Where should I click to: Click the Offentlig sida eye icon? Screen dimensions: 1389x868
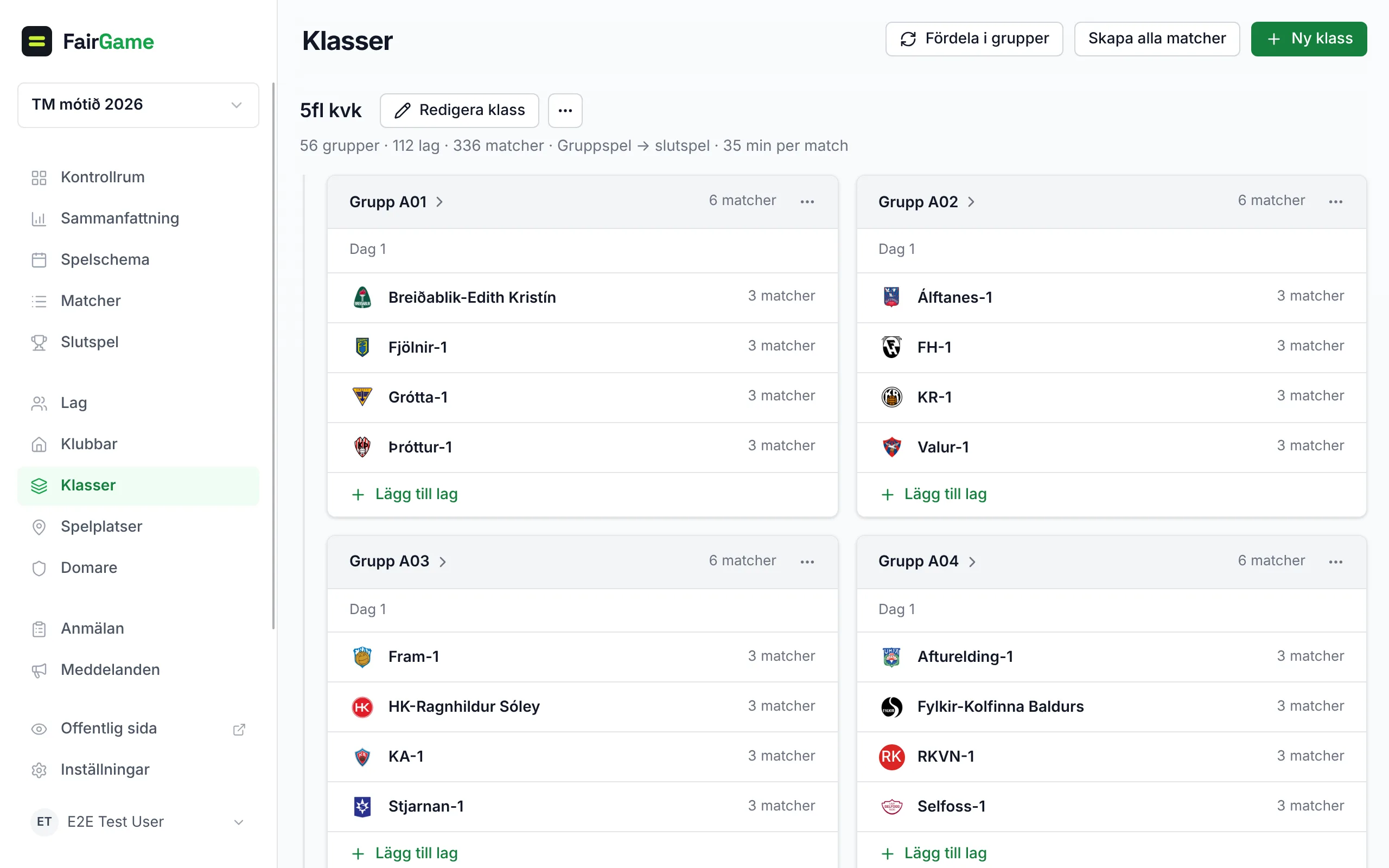tap(39, 729)
